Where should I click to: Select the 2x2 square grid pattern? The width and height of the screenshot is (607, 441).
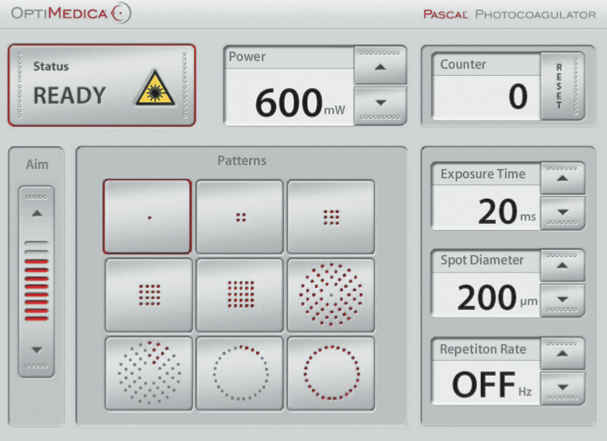[240, 217]
